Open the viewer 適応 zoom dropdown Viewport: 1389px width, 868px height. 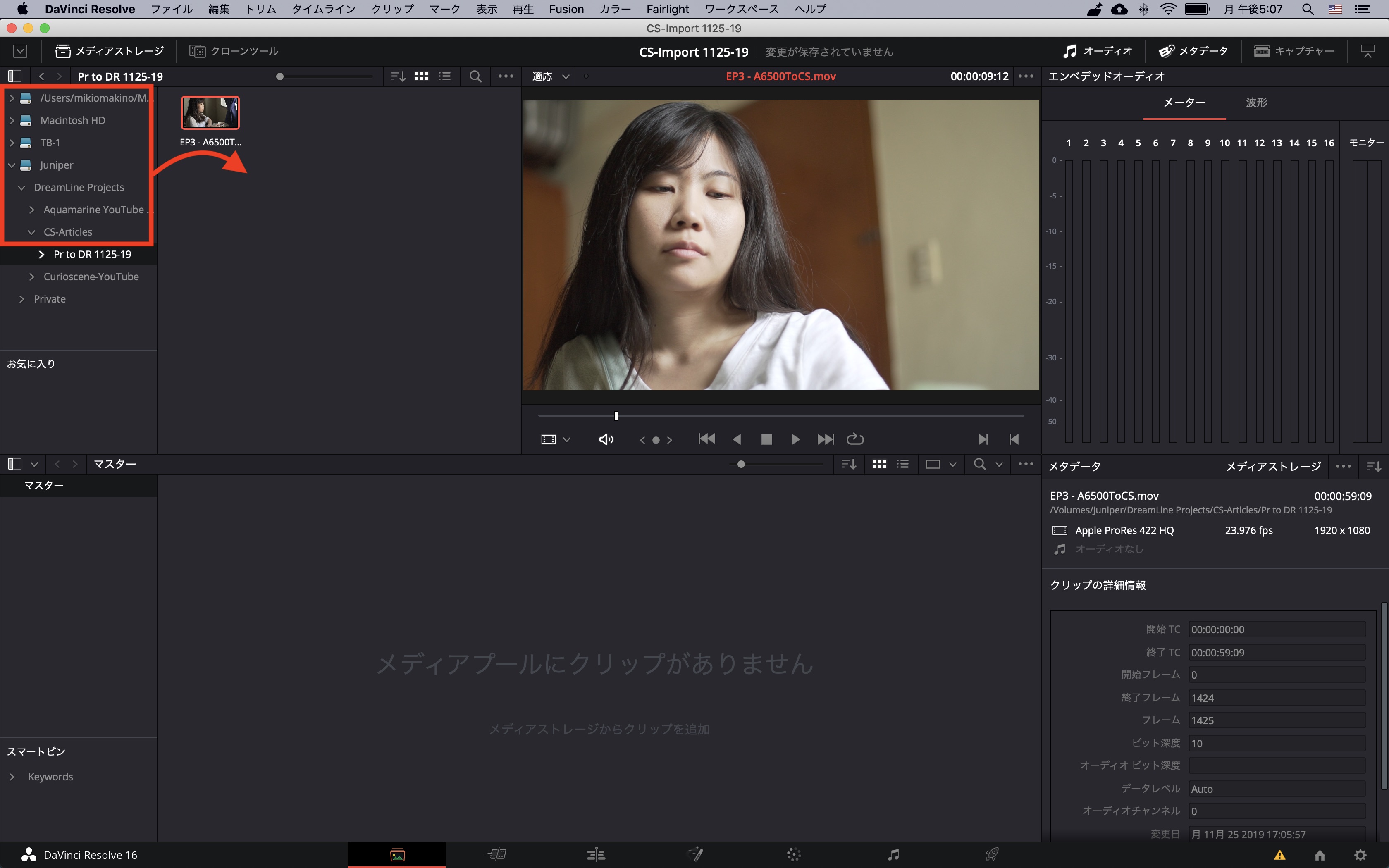551,76
